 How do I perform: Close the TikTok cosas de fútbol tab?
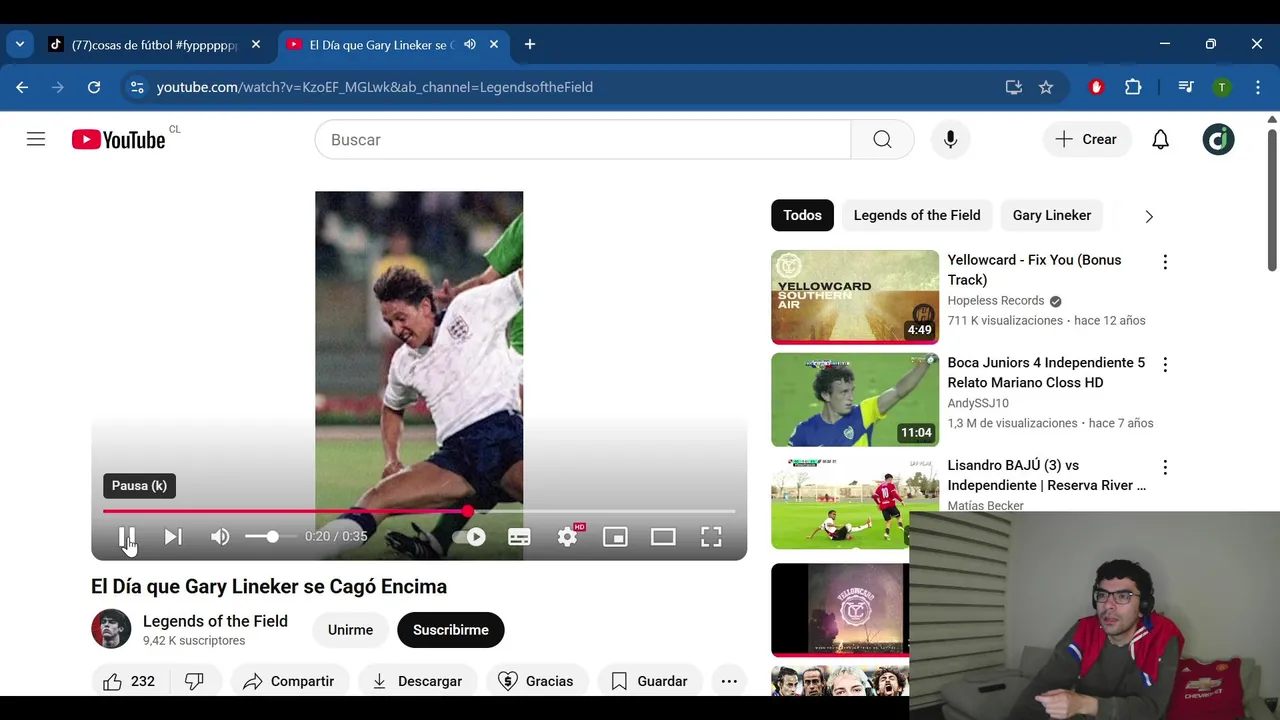point(256,44)
